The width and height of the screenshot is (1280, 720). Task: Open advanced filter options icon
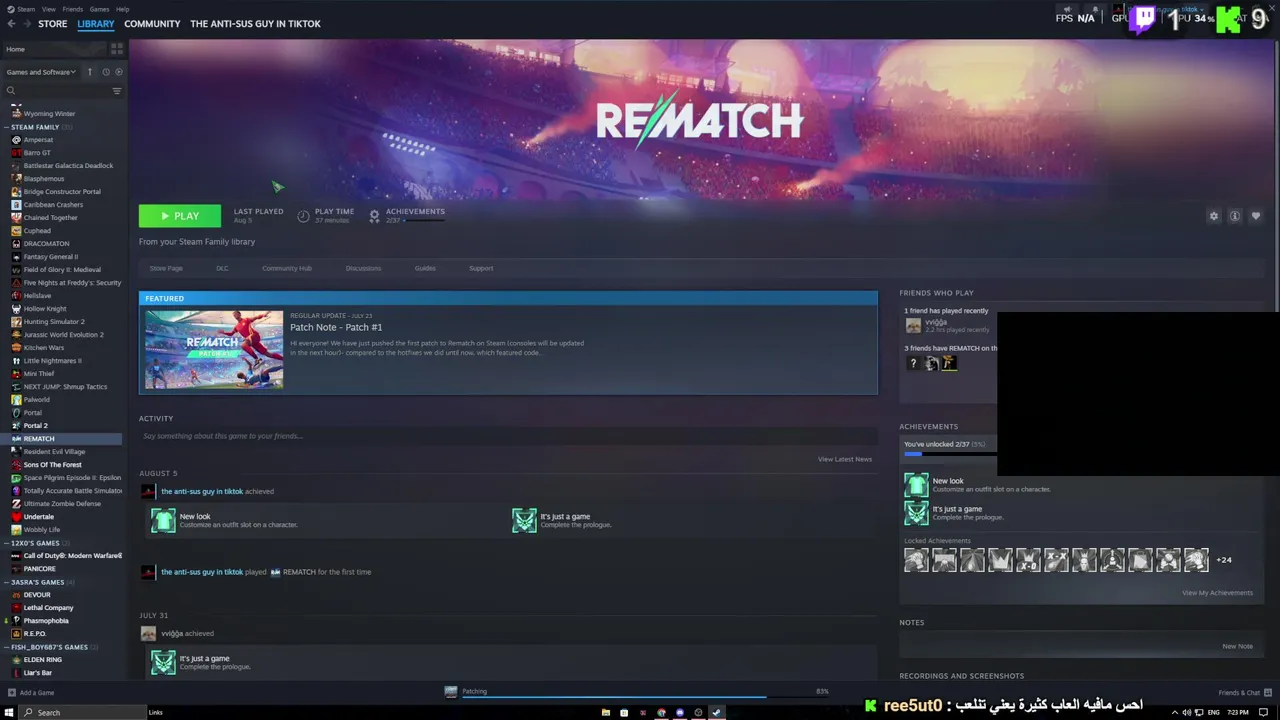(117, 91)
